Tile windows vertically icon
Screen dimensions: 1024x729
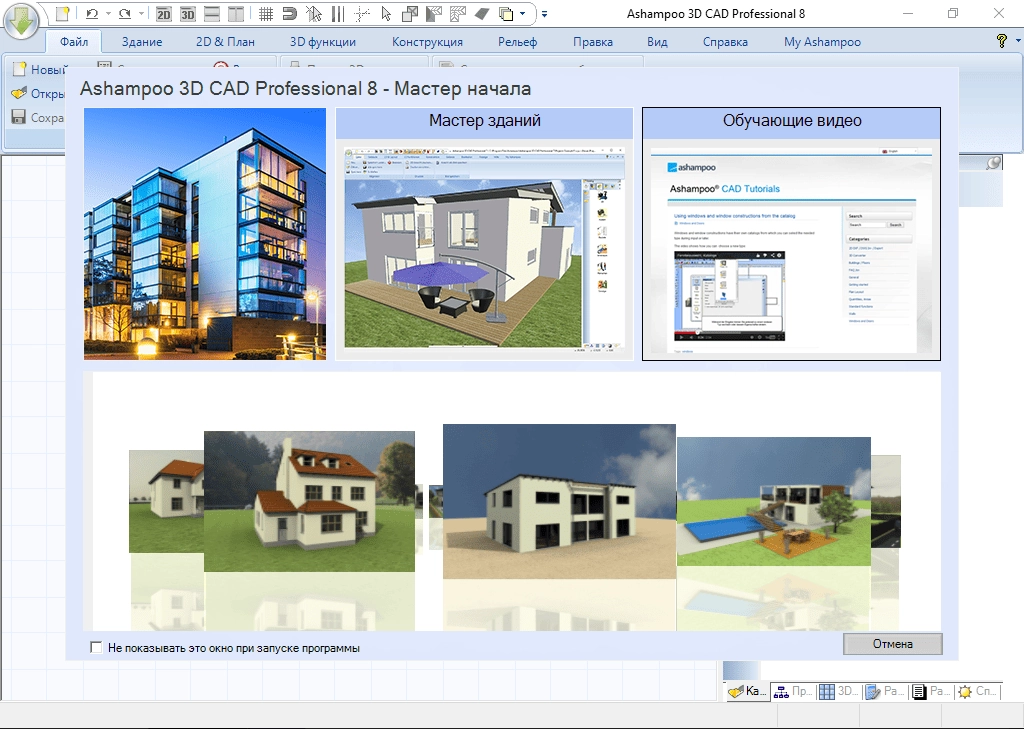point(236,13)
